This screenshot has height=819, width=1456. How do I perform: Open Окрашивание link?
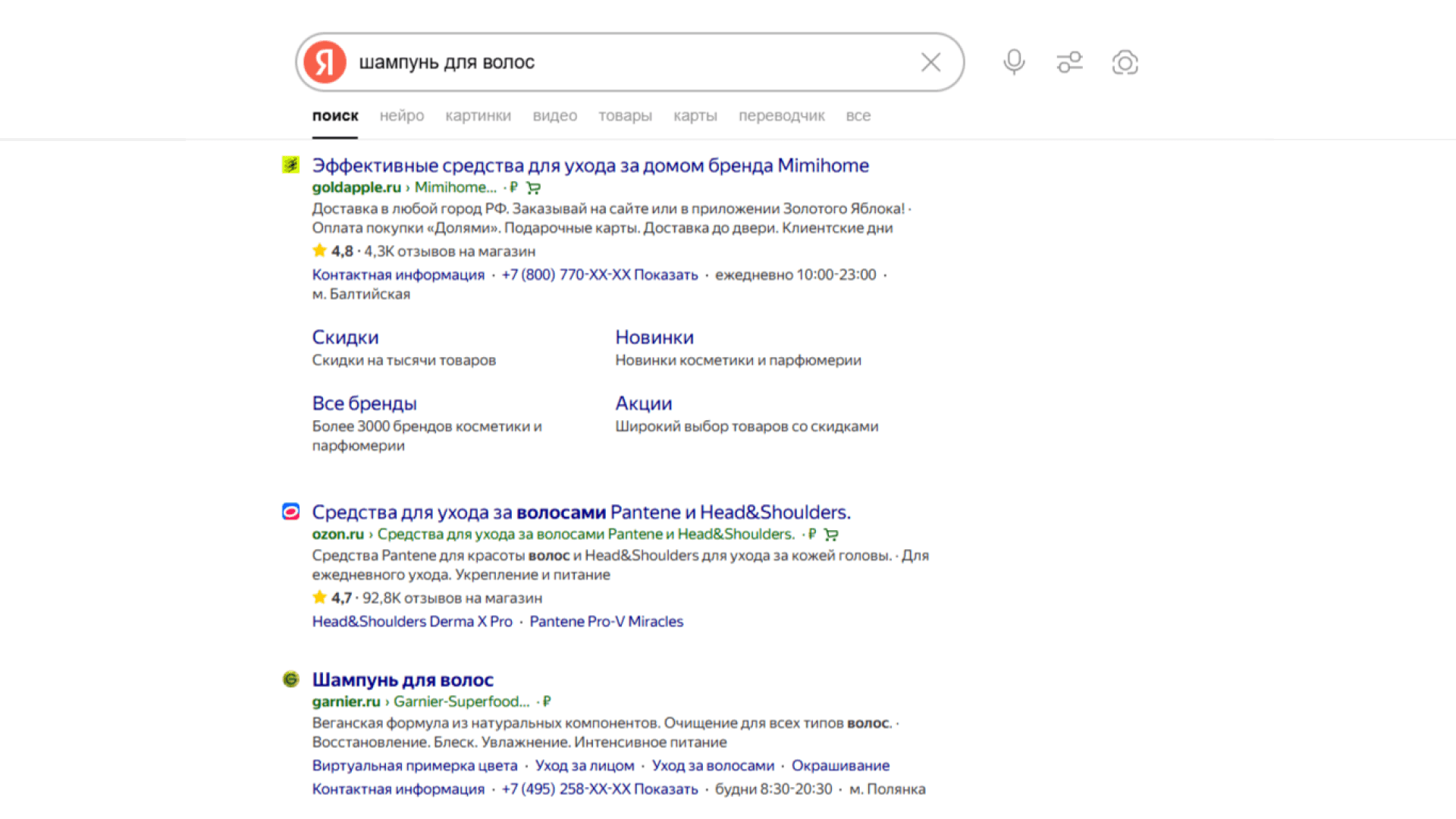(840, 765)
